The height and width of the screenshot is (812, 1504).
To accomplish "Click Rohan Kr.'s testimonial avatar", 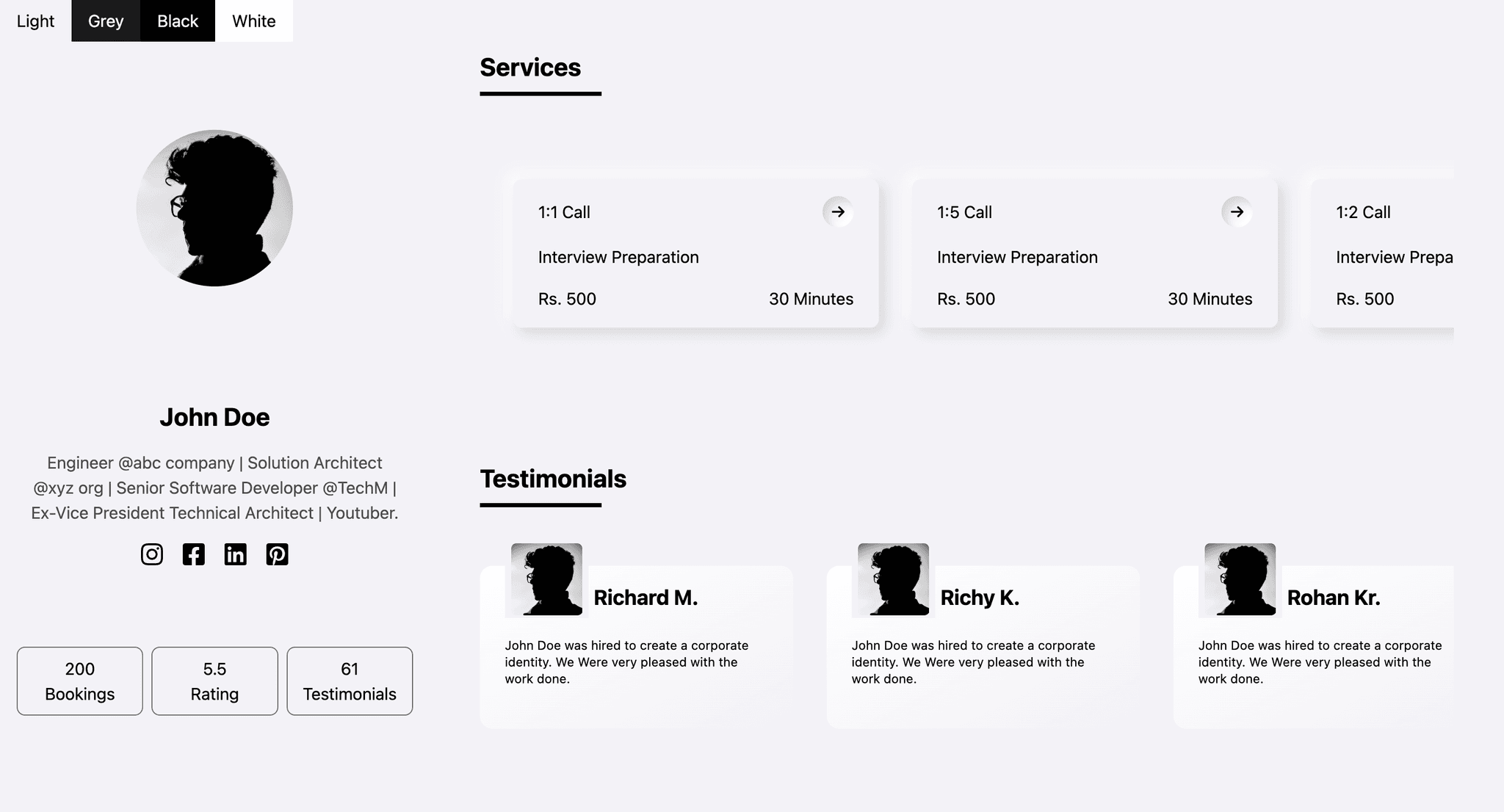I will pyautogui.click(x=1240, y=579).
